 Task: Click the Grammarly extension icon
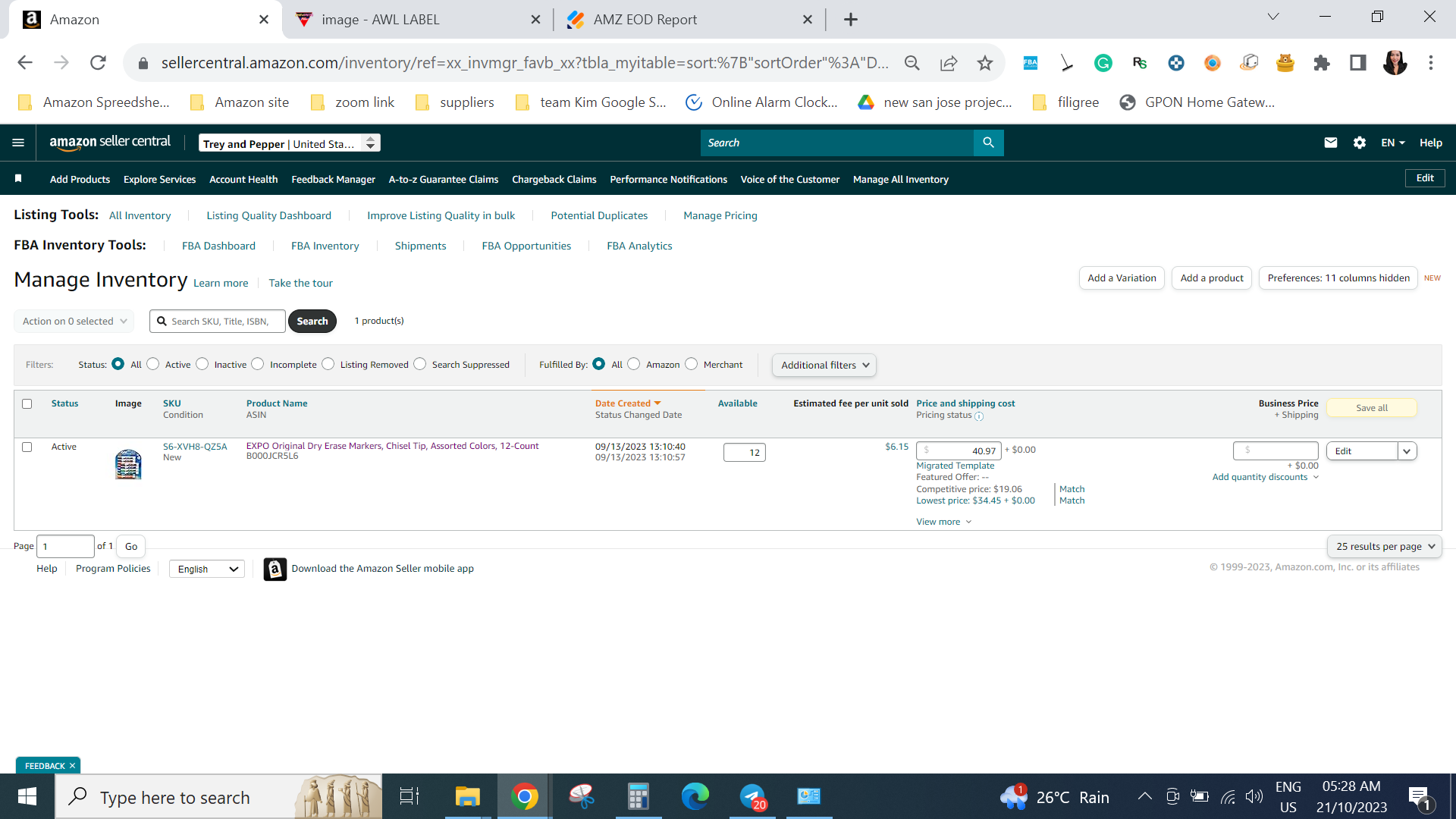(x=1103, y=63)
